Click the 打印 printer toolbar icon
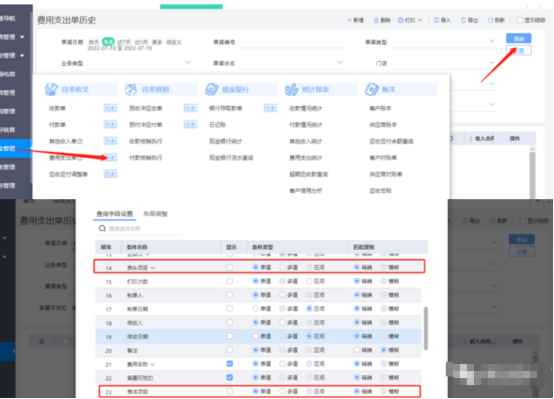The height and width of the screenshot is (399, 554). pyautogui.click(x=400, y=20)
